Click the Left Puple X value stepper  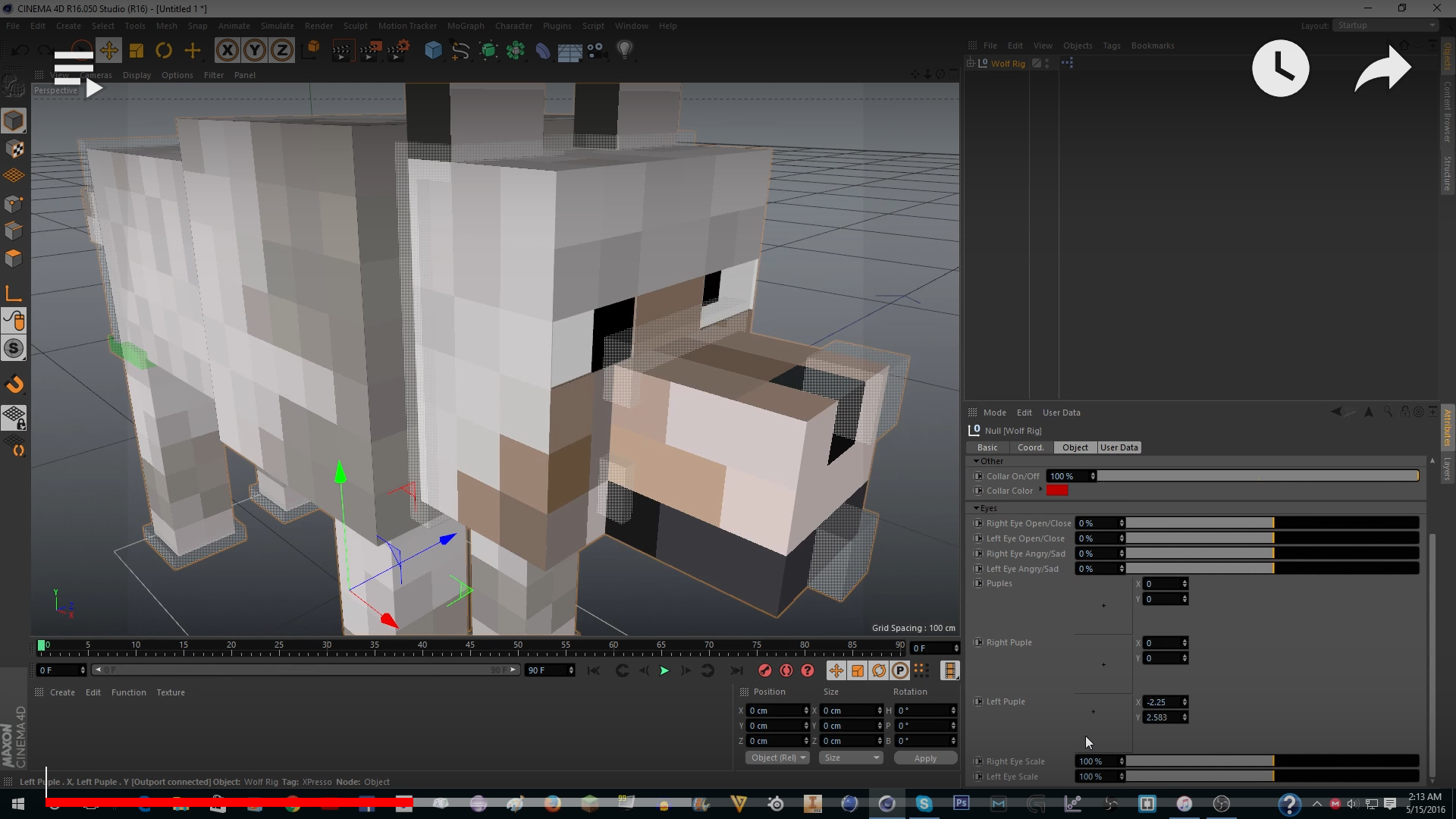[x=1185, y=702]
